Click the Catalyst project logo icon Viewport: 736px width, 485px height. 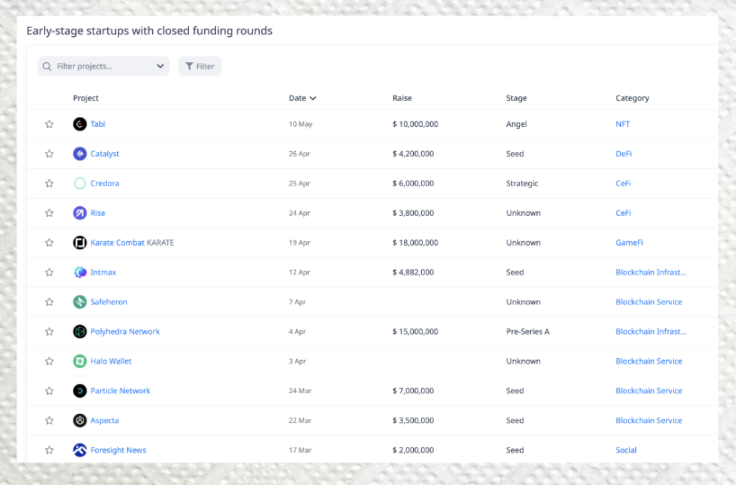(x=80, y=154)
